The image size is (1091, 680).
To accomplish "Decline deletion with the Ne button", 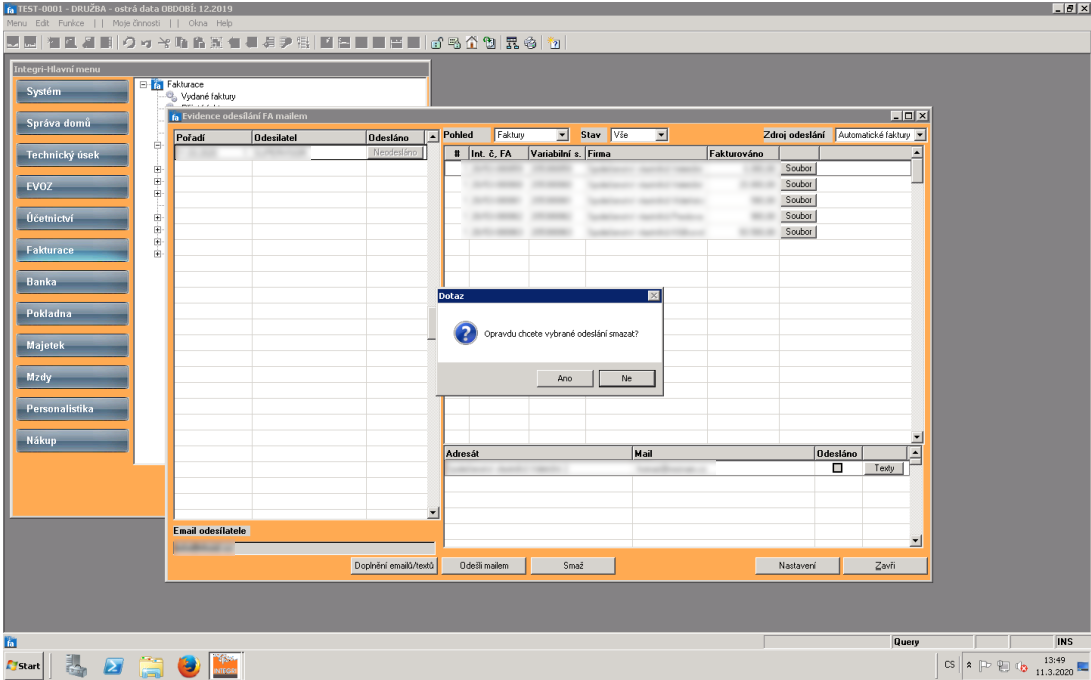I will 627,378.
